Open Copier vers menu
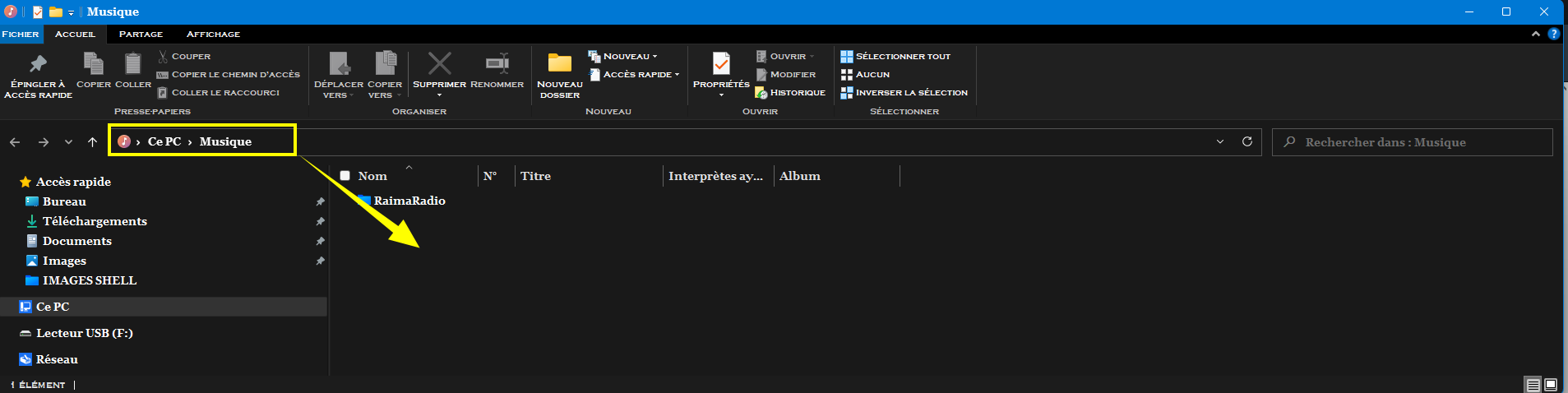1568x393 pixels. click(x=385, y=75)
